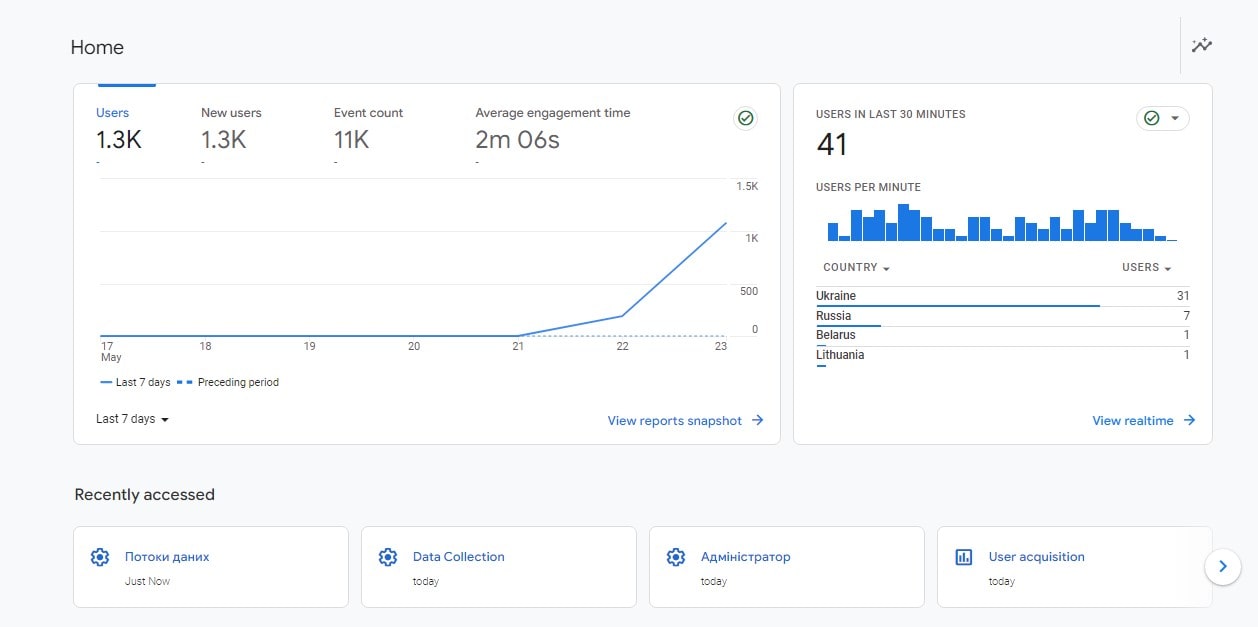Click the Ukraine country row
The image size is (1258, 627).
[x=1003, y=297]
